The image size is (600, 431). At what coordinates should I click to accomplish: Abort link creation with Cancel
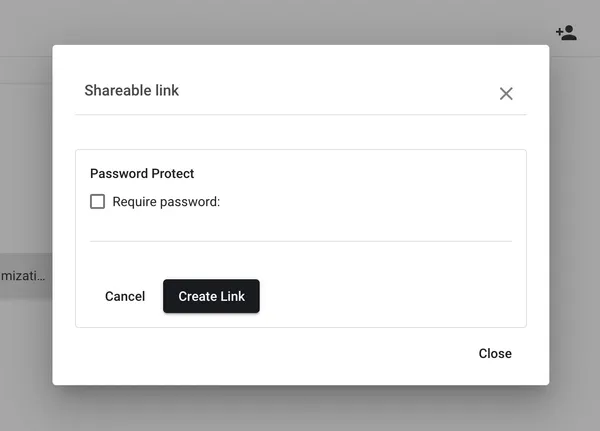pos(125,296)
